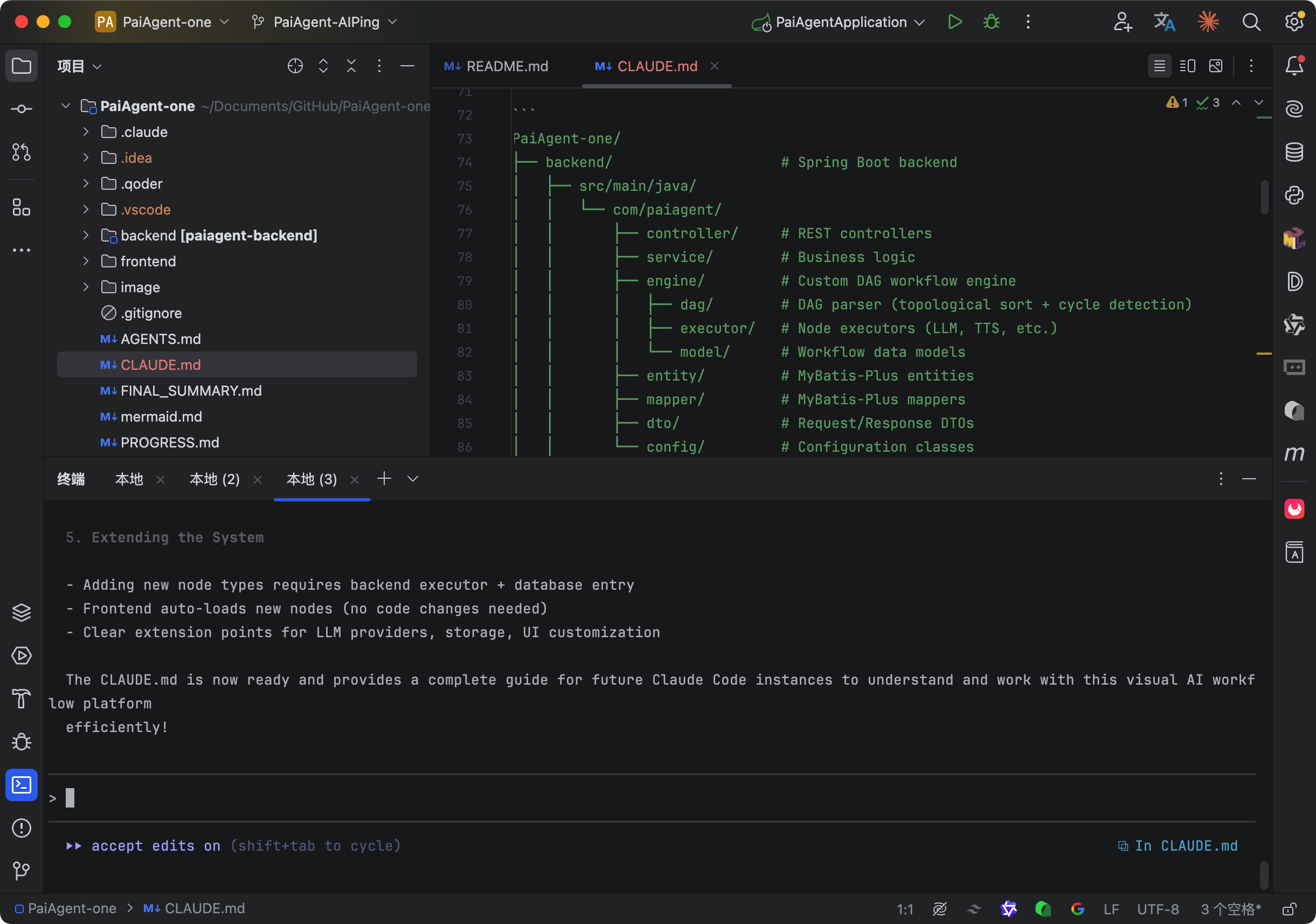Select the 本地 (2) terminal tab
Viewport: 1316px width, 924px height.
[214, 479]
